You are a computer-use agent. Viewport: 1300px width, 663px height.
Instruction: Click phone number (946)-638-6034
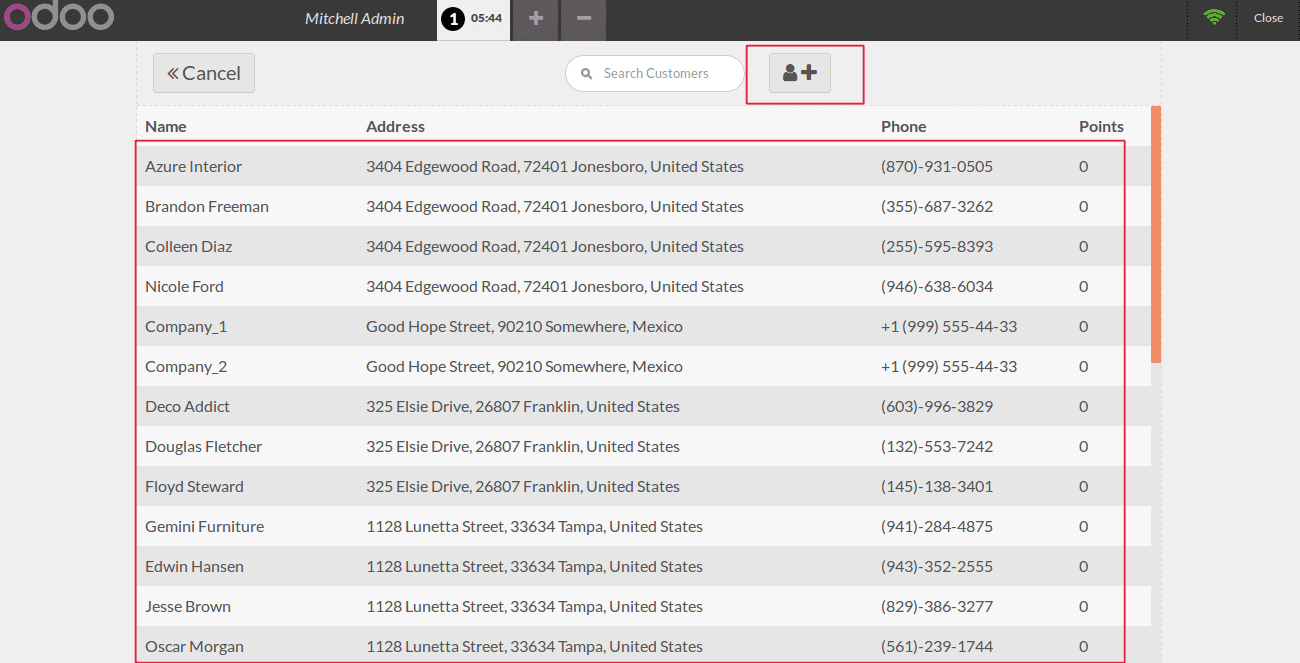click(937, 286)
